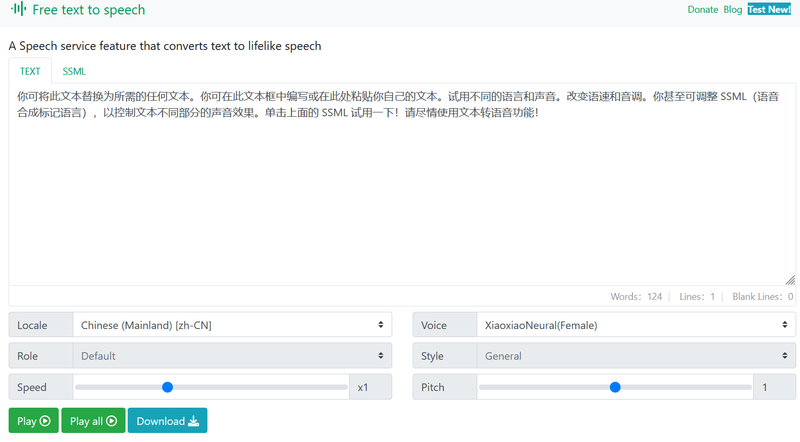Click the Free text to speech title
800x442 pixels.
coord(88,10)
